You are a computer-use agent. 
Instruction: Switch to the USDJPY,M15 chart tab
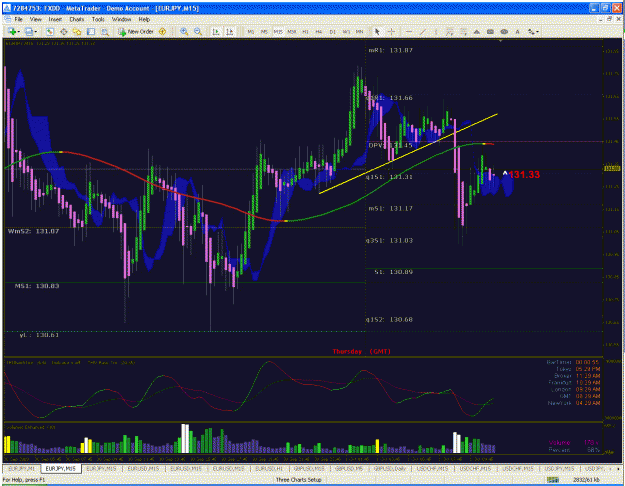559,468
